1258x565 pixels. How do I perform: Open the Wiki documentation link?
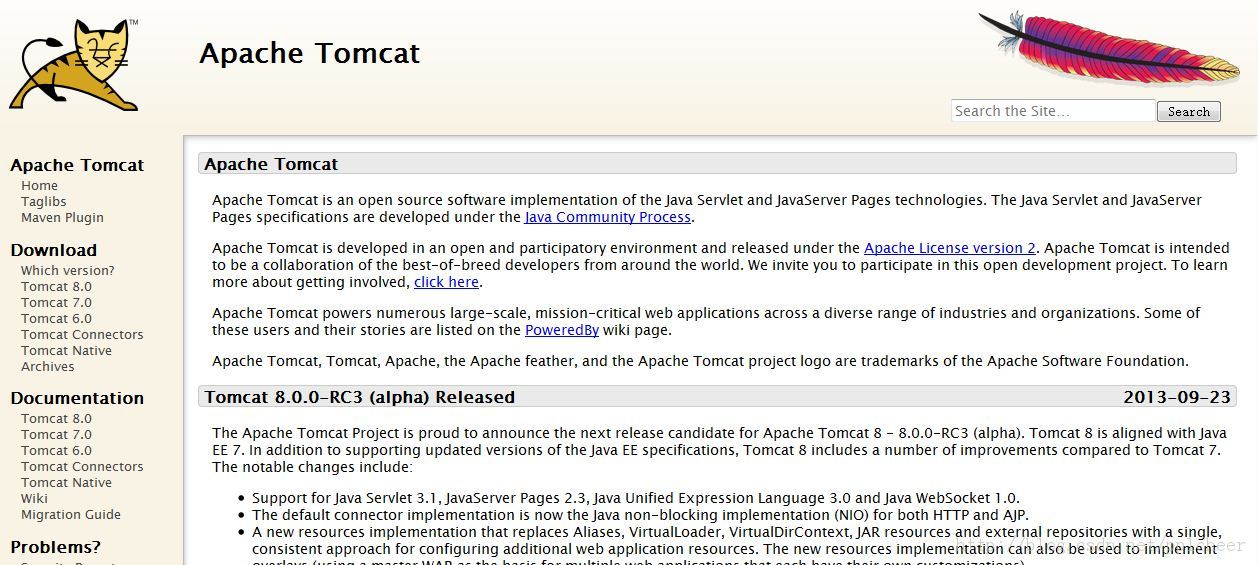[34, 499]
